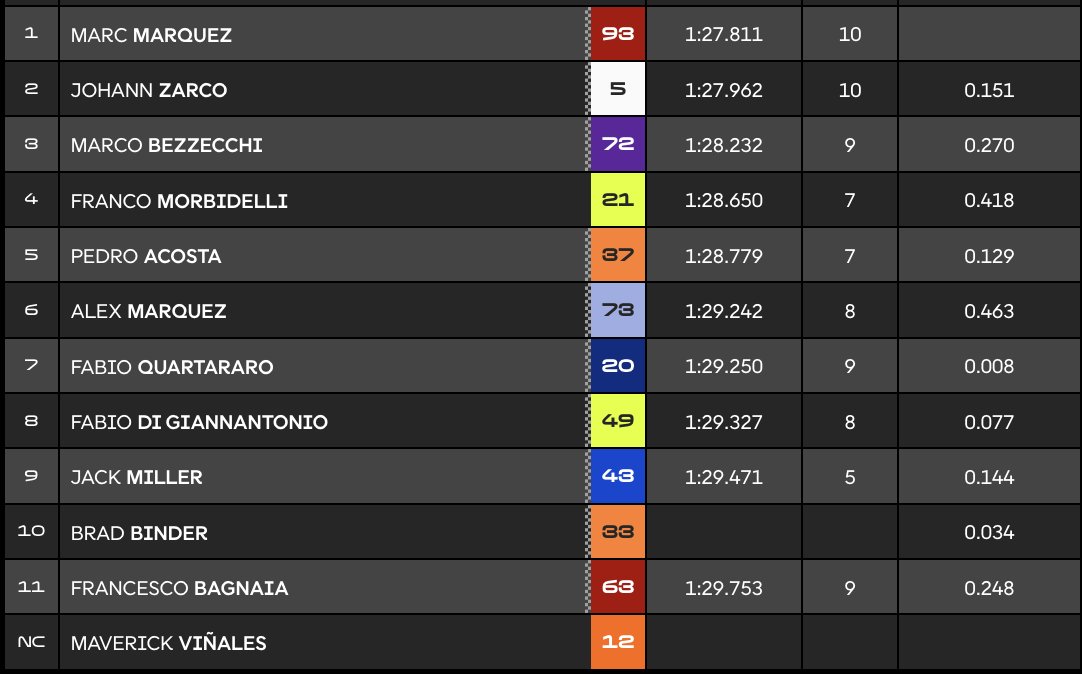Select Alex Marquez's lap time 1:29.242
This screenshot has width=1082, height=674.
click(x=724, y=311)
